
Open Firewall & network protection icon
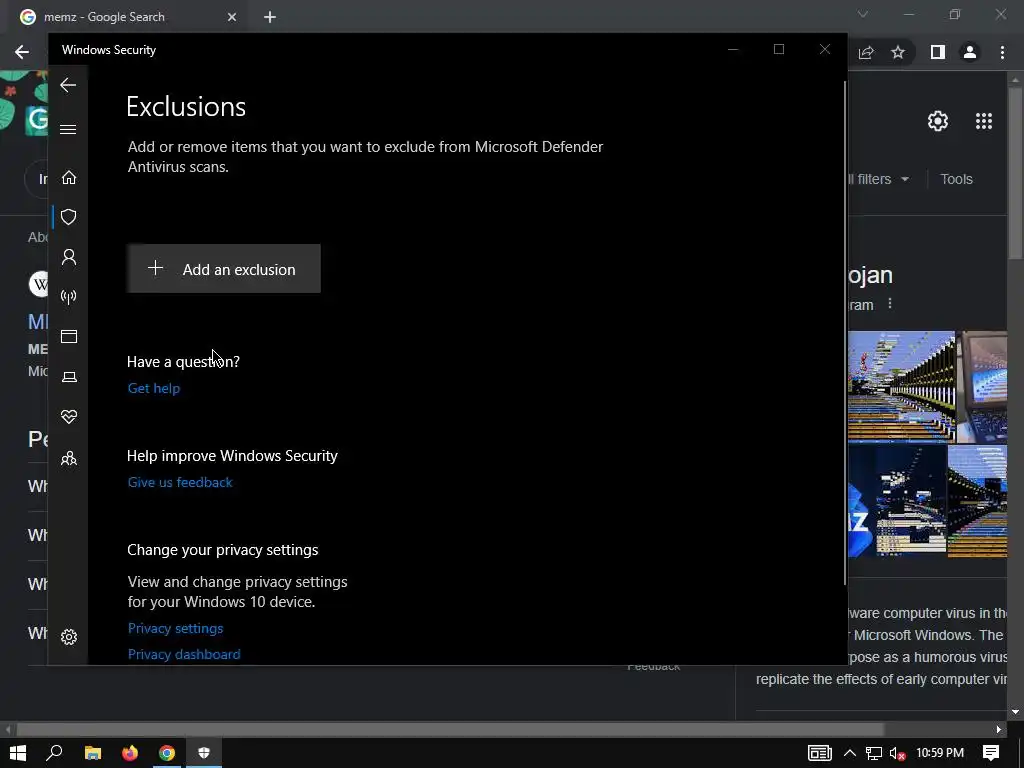(x=69, y=297)
